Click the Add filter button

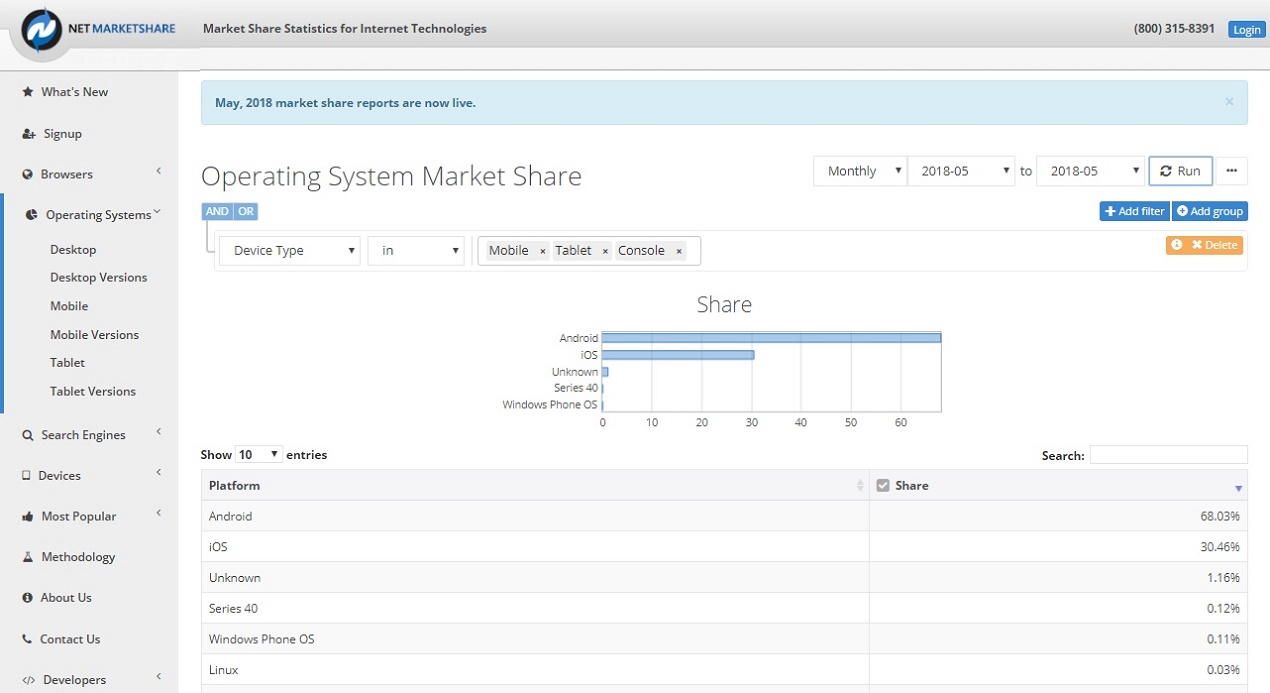click(x=1134, y=211)
